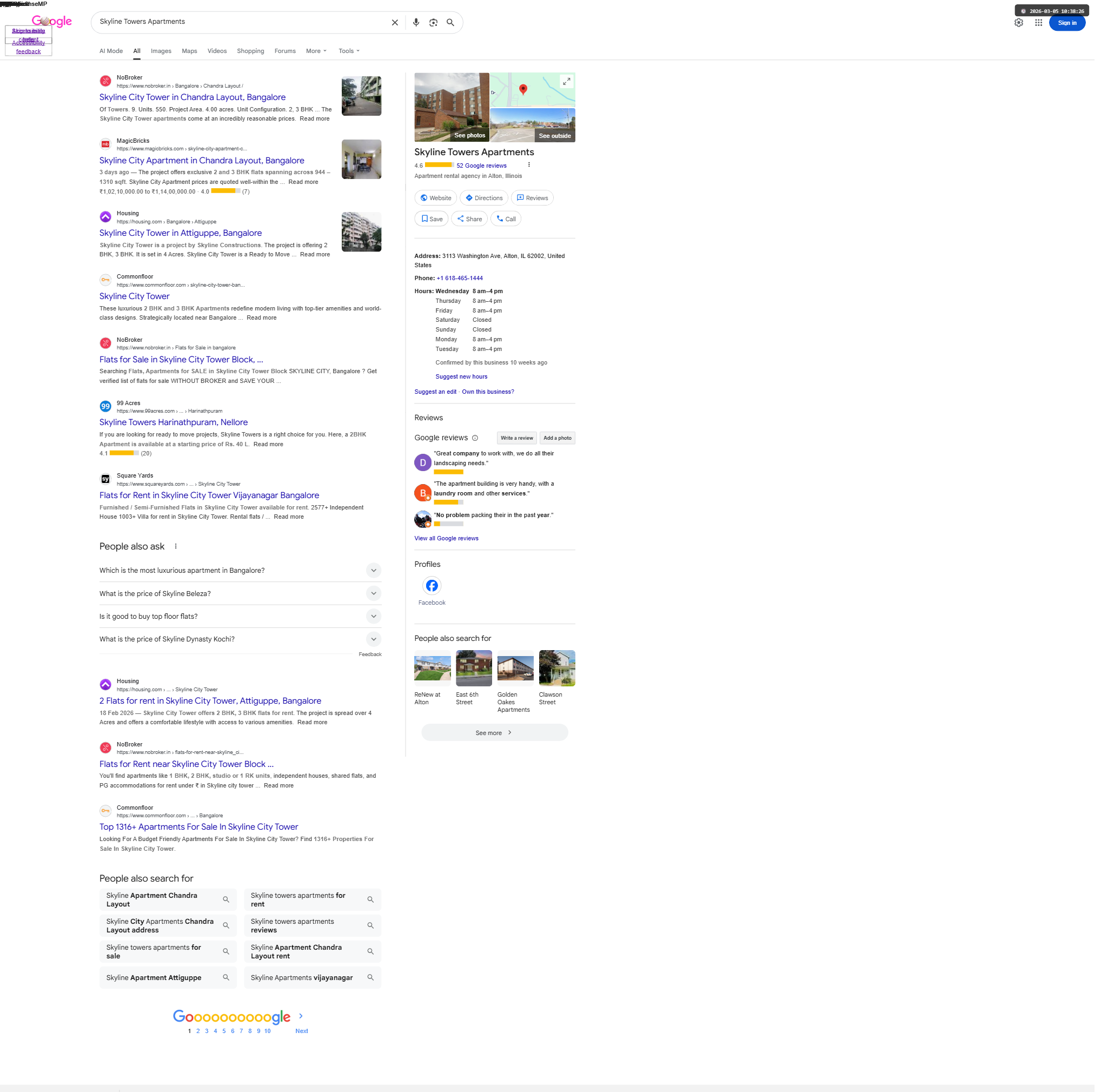Open 52 Google reviews link
This screenshot has width=1101, height=1092.
click(x=484, y=167)
